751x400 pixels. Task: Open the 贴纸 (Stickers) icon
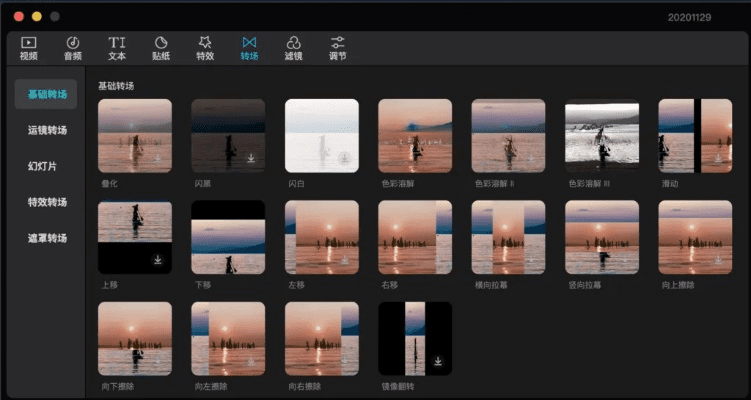coord(160,43)
